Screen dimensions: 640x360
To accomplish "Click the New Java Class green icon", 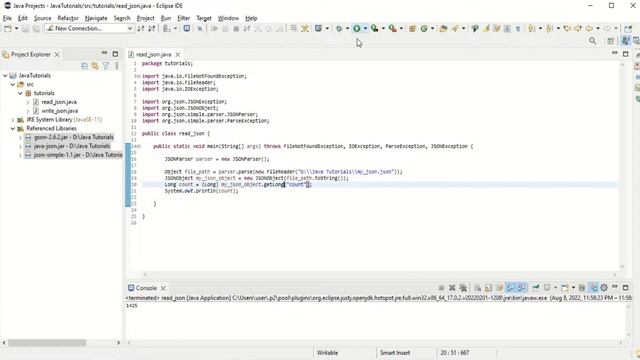I will coord(424,29).
